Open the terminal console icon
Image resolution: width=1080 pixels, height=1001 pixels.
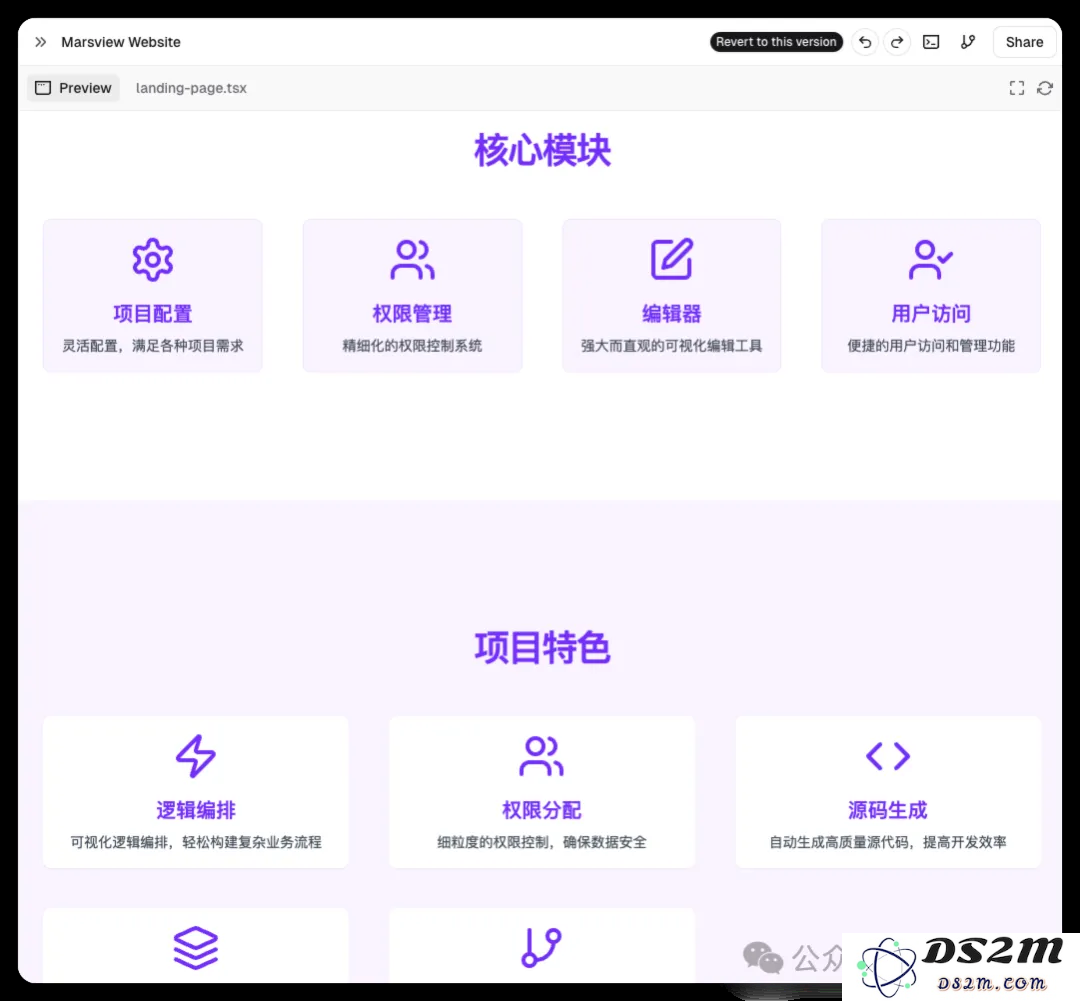coord(931,42)
